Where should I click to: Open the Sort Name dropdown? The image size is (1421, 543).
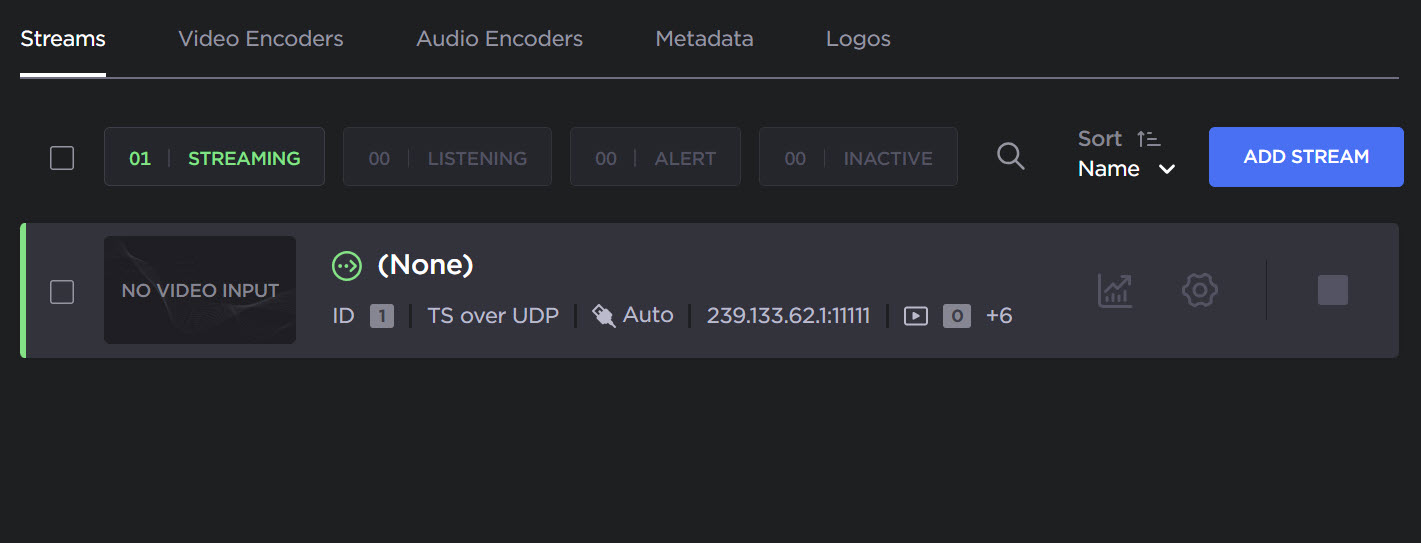(1126, 169)
